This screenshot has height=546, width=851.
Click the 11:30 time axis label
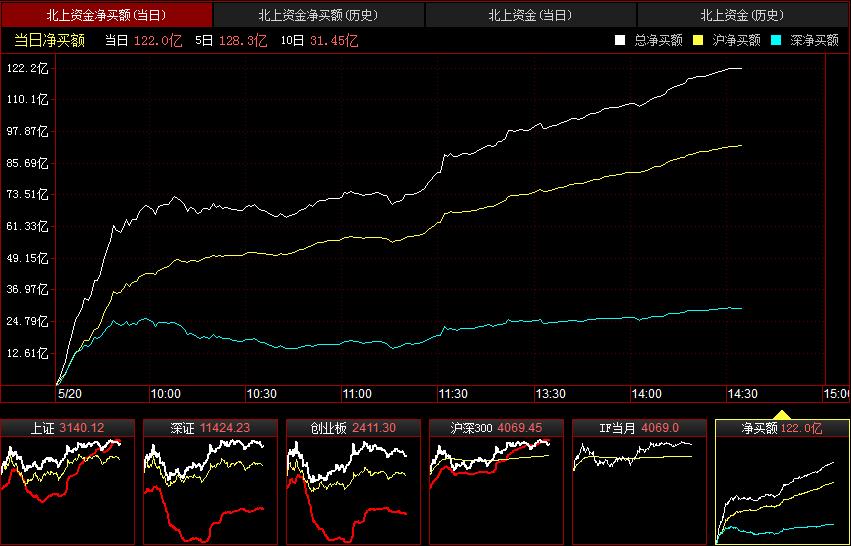[453, 394]
